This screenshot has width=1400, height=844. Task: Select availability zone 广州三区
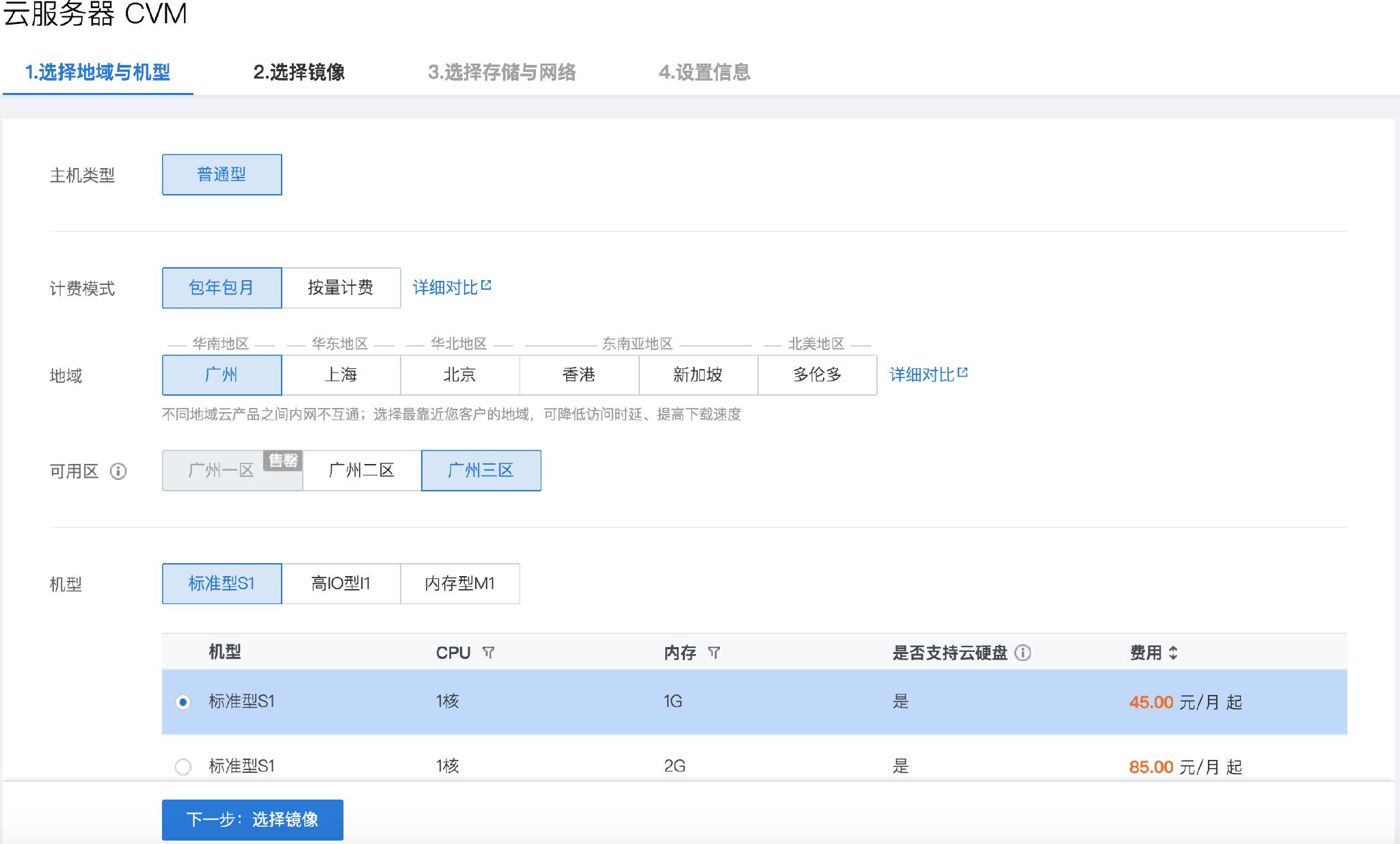pyautogui.click(x=481, y=470)
